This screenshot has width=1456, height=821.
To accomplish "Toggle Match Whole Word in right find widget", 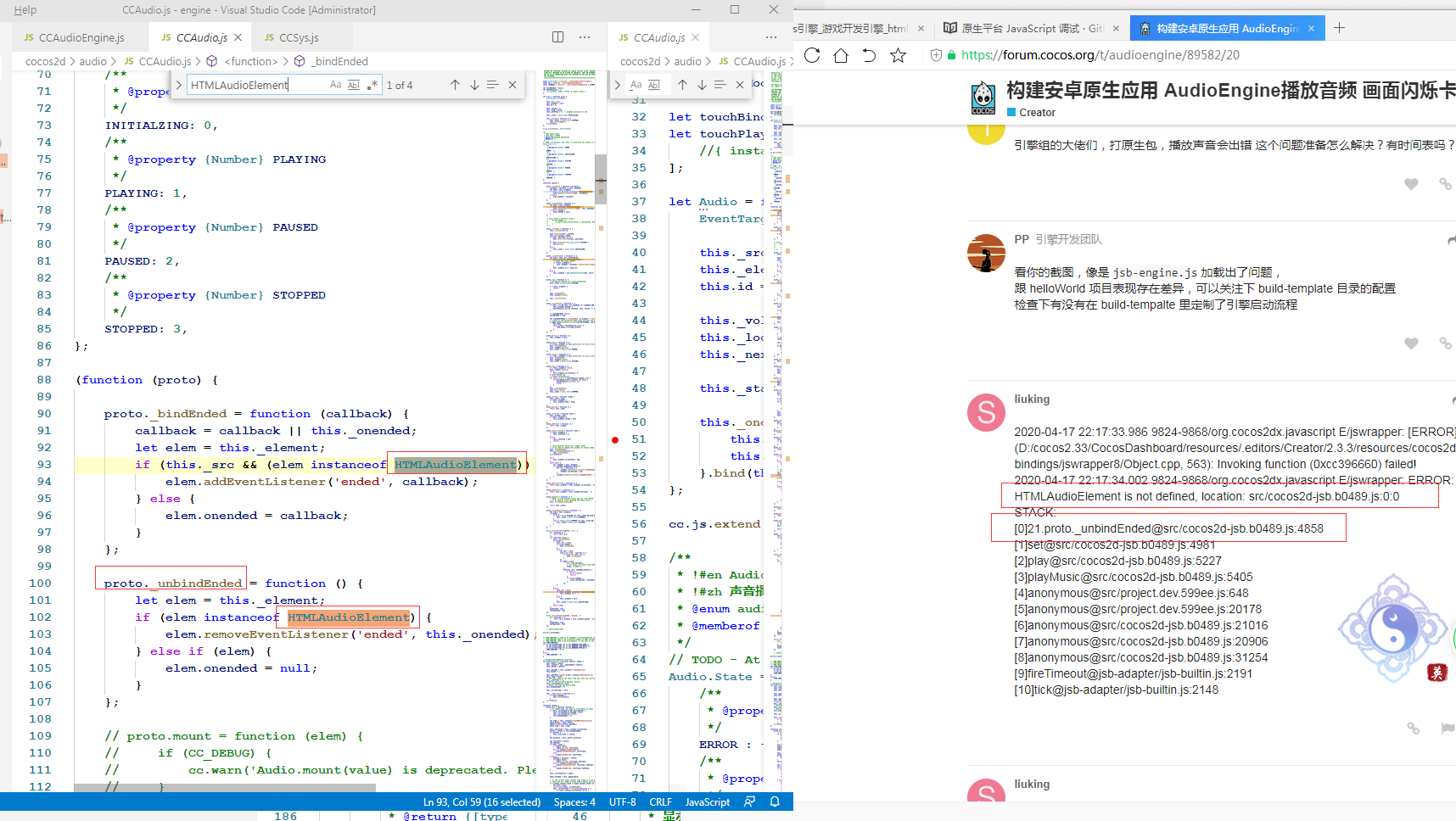I will tap(654, 85).
